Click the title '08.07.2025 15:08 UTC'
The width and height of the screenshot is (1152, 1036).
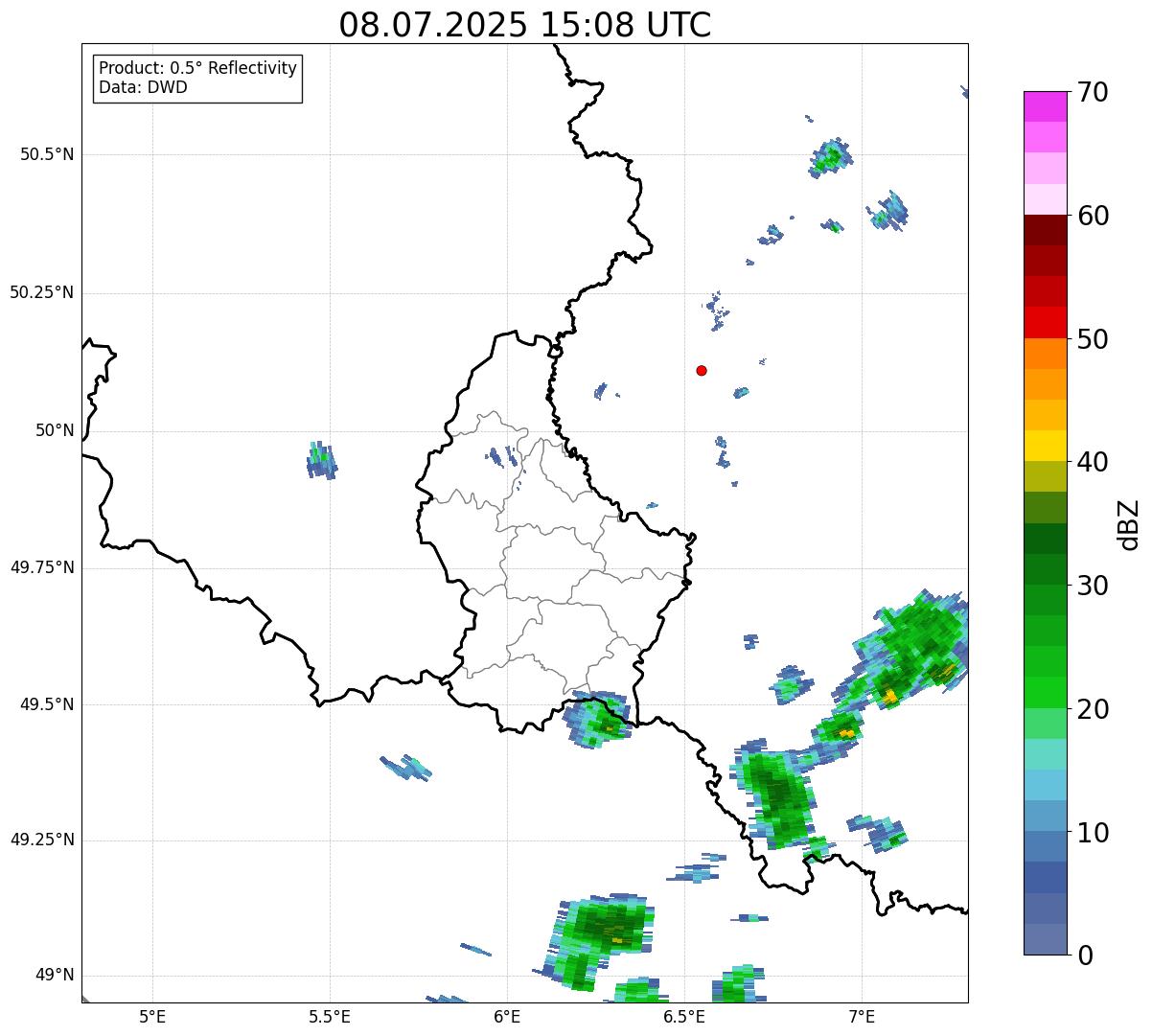[525, 24]
